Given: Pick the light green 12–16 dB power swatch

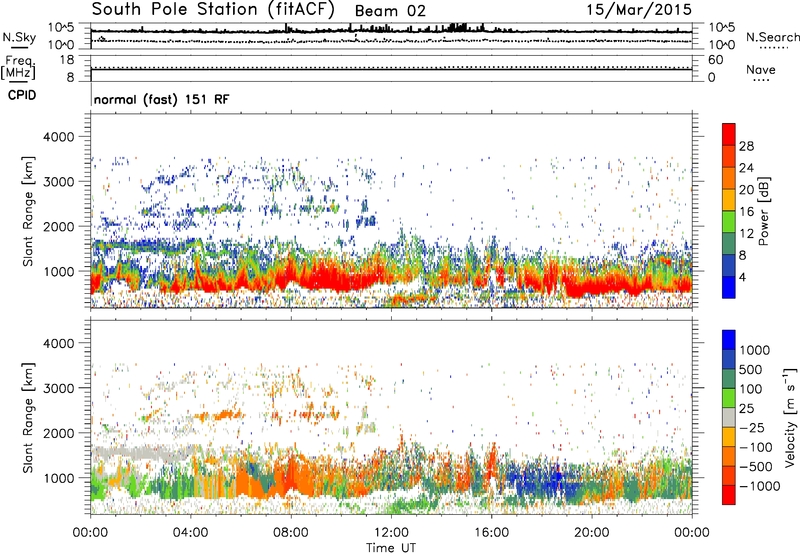Looking at the screenshot, I should click(729, 221).
